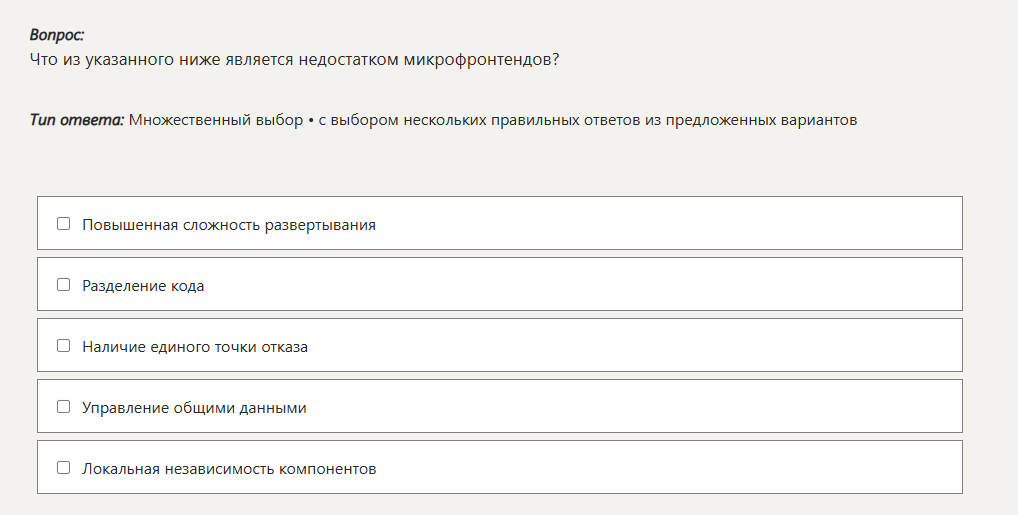Click the question text about микрофронтендов

click(x=294, y=60)
